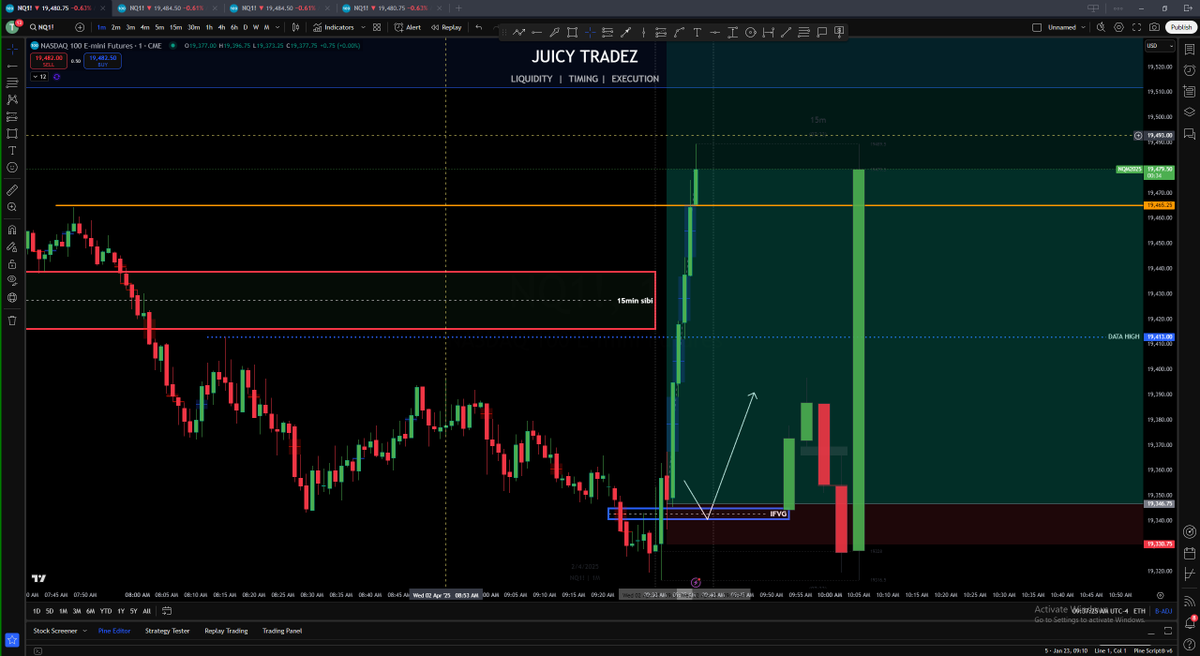
Task: Select the crosshair cursor tool in sidebar
Action: [x=12, y=48]
